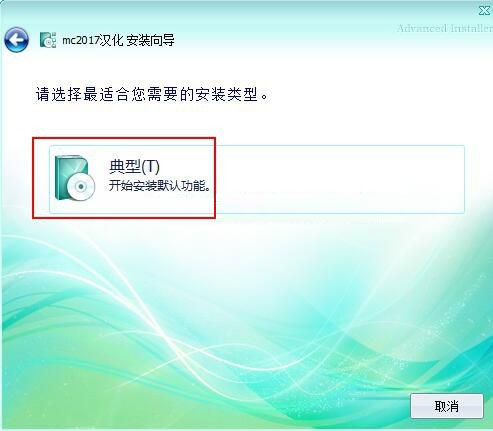Click the CD disc on Typical icon
The height and width of the screenshot is (431, 493).
point(81,186)
